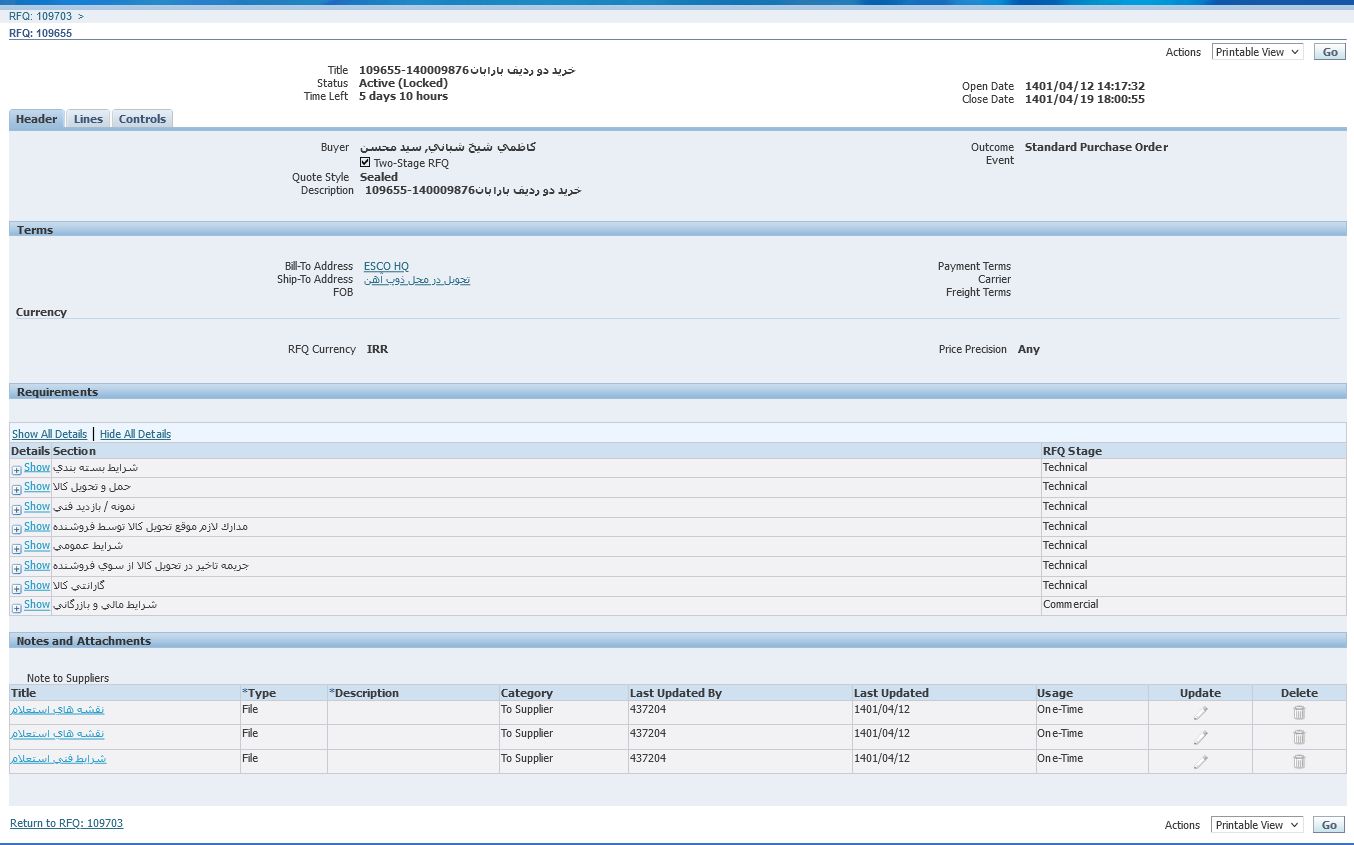Image resolution: width=1354 pixels, height=845 pixels.
Task: Expand plus icon for جريمه تاخير در تحويل row
Action: tap(17, 568)
